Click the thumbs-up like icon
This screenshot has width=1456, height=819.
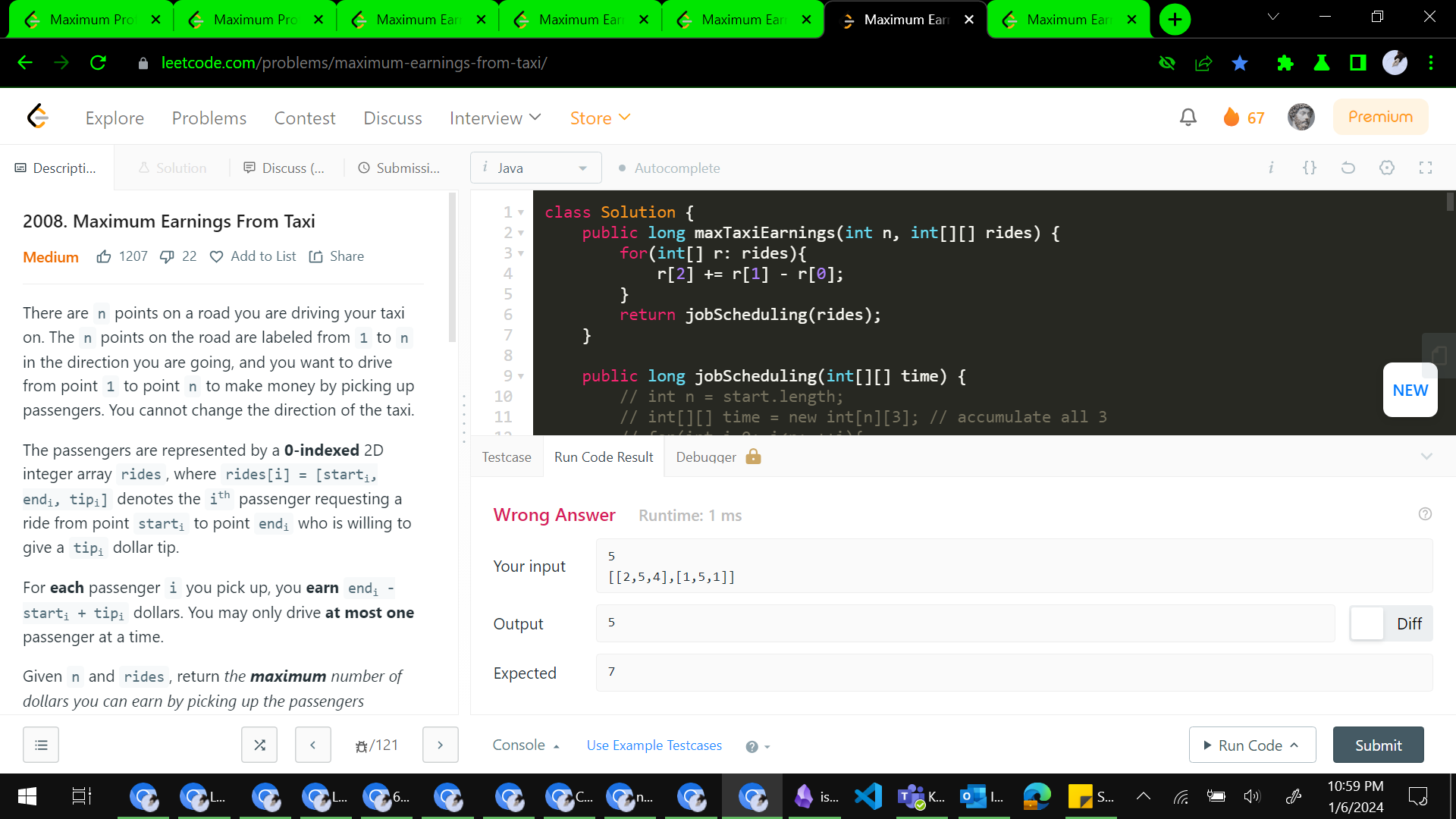click(x=104, y=257)
